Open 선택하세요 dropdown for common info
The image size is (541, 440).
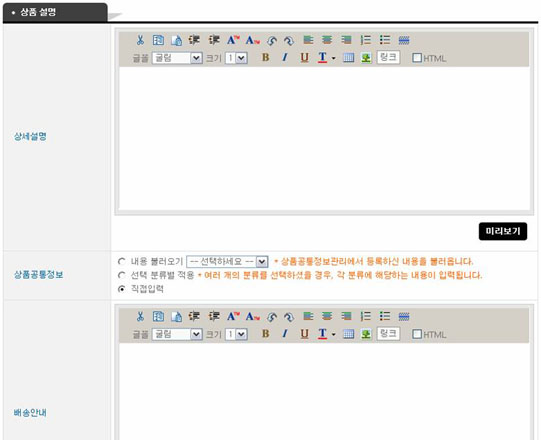coord(227,262)
